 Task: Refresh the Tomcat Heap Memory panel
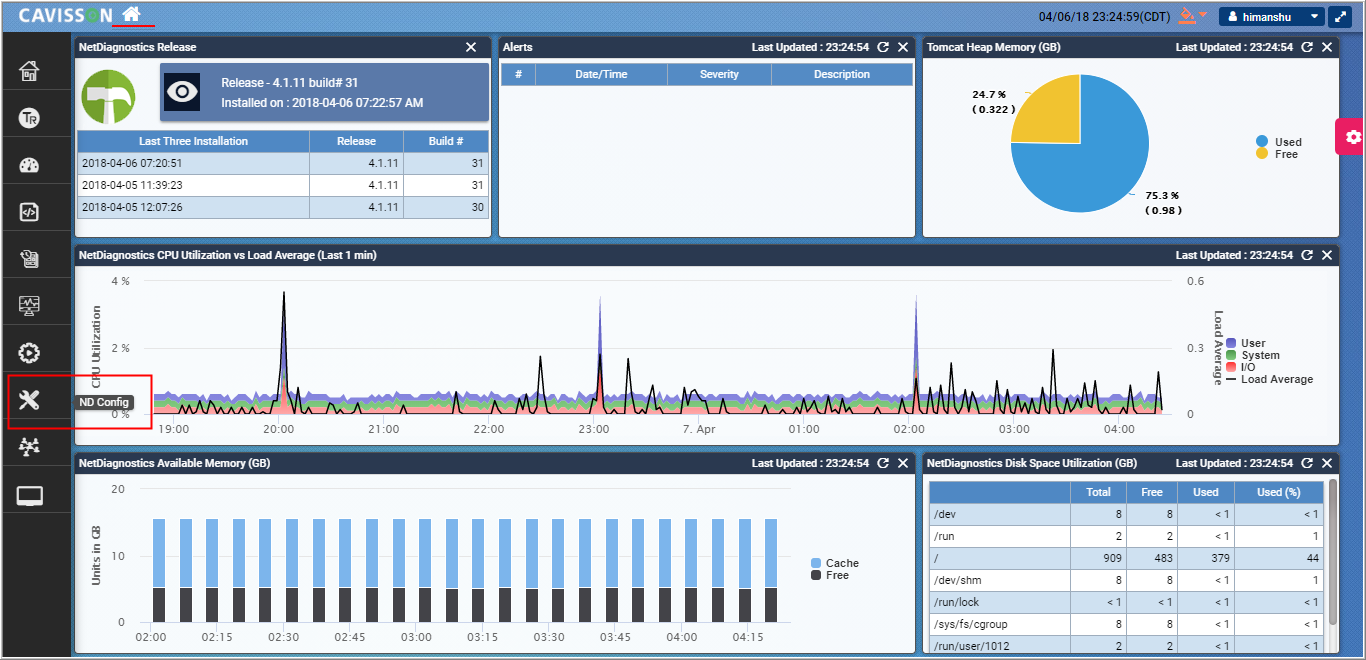click(x=1307, y=47)
